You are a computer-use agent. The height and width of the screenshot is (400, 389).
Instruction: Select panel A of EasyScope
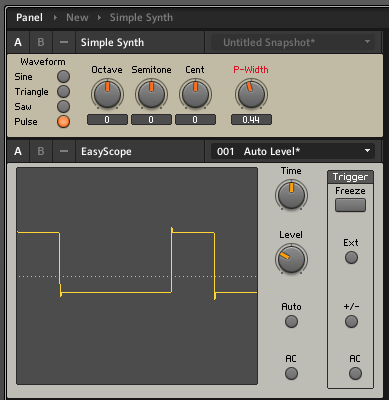click(x=18, y=151)
